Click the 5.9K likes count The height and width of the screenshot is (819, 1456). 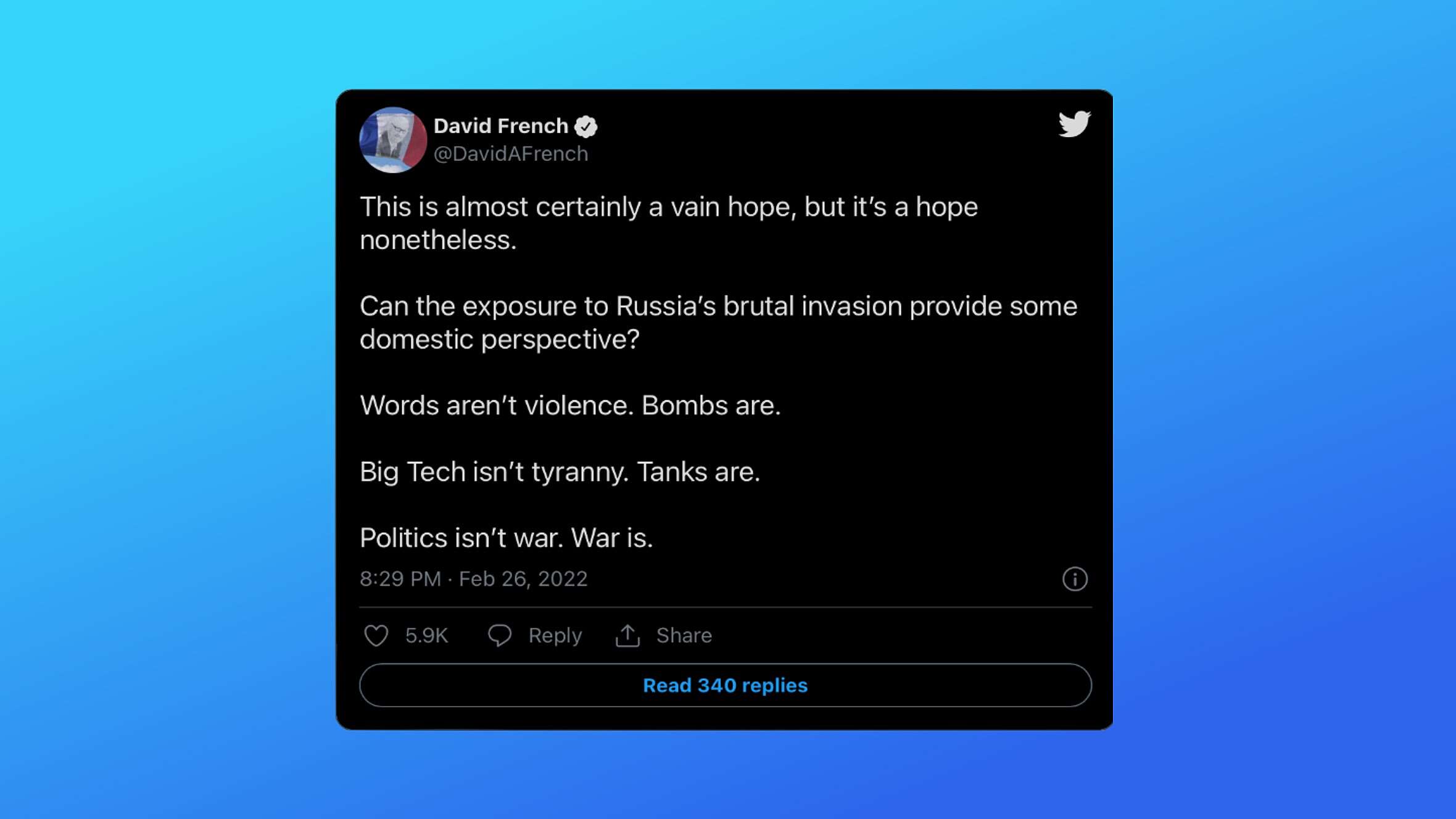click(x=426, y=635)
